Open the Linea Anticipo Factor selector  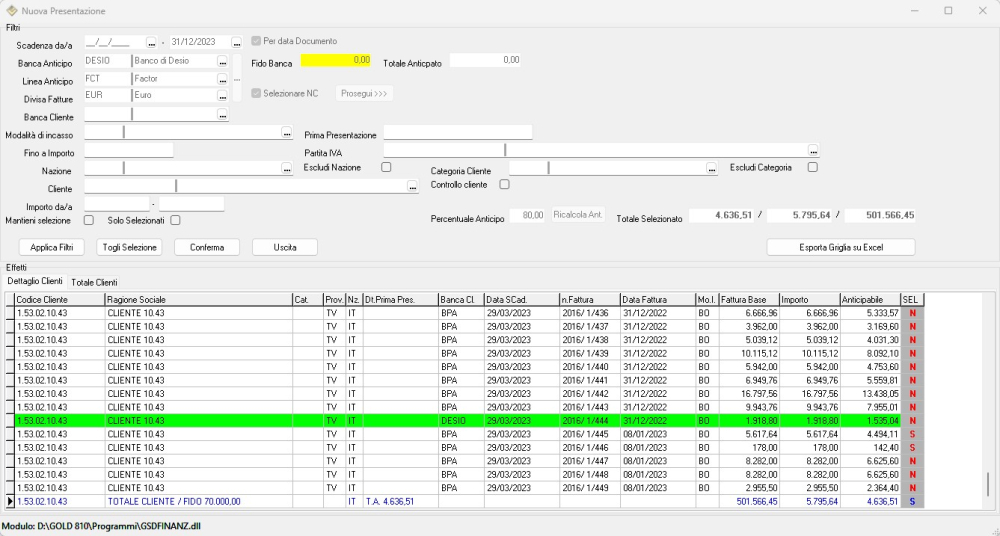pos(223,78)
